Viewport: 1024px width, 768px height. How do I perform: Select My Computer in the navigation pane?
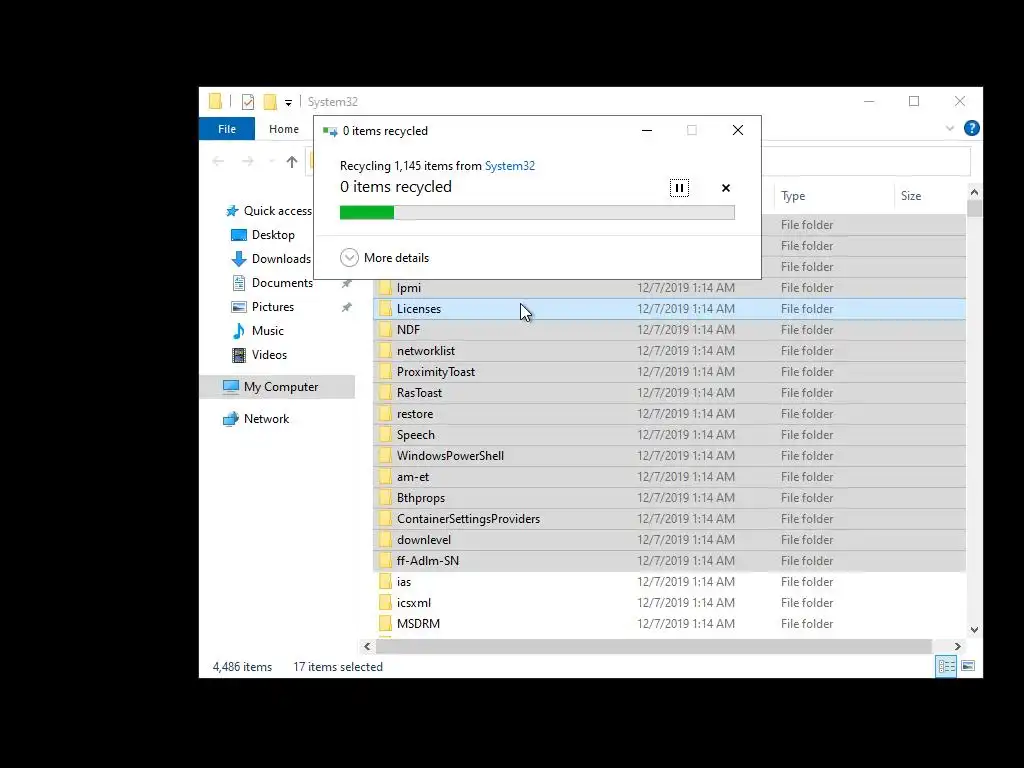pos(277,387)
